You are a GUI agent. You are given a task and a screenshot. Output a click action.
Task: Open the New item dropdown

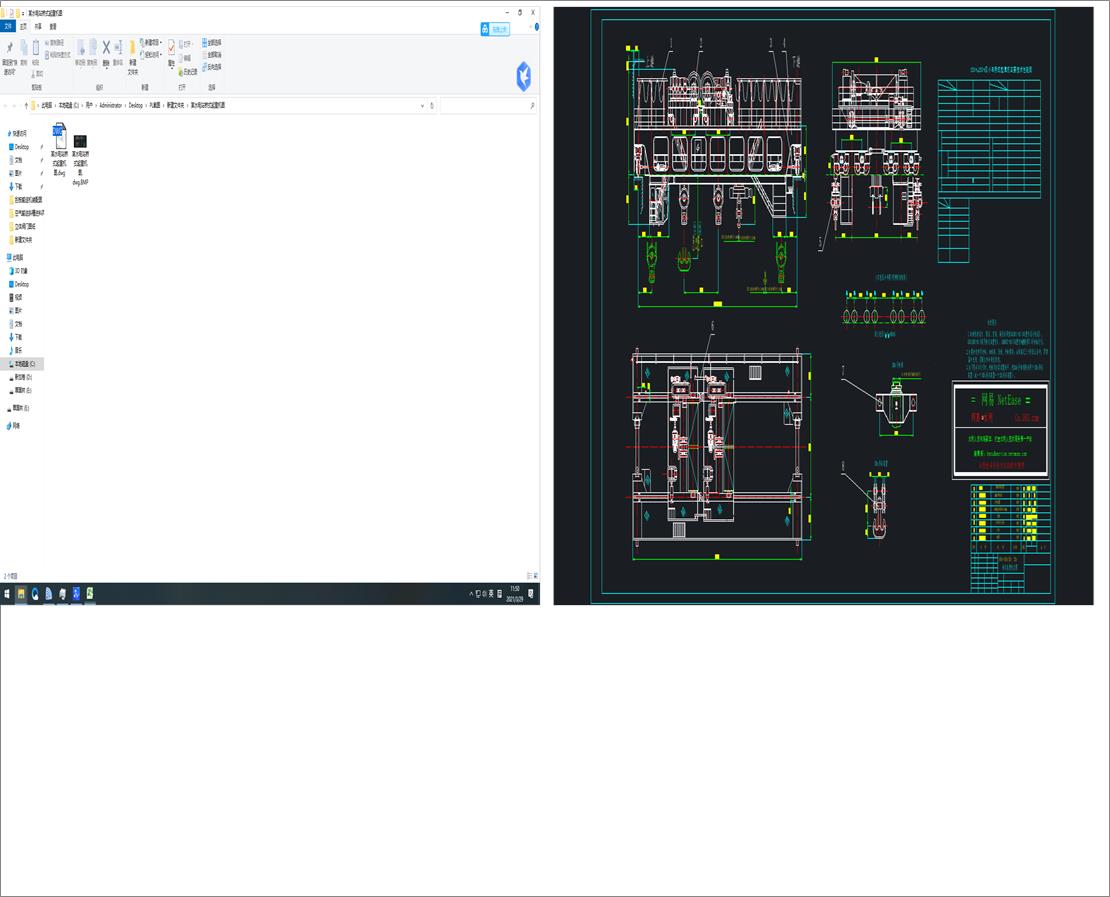(151, 42)
